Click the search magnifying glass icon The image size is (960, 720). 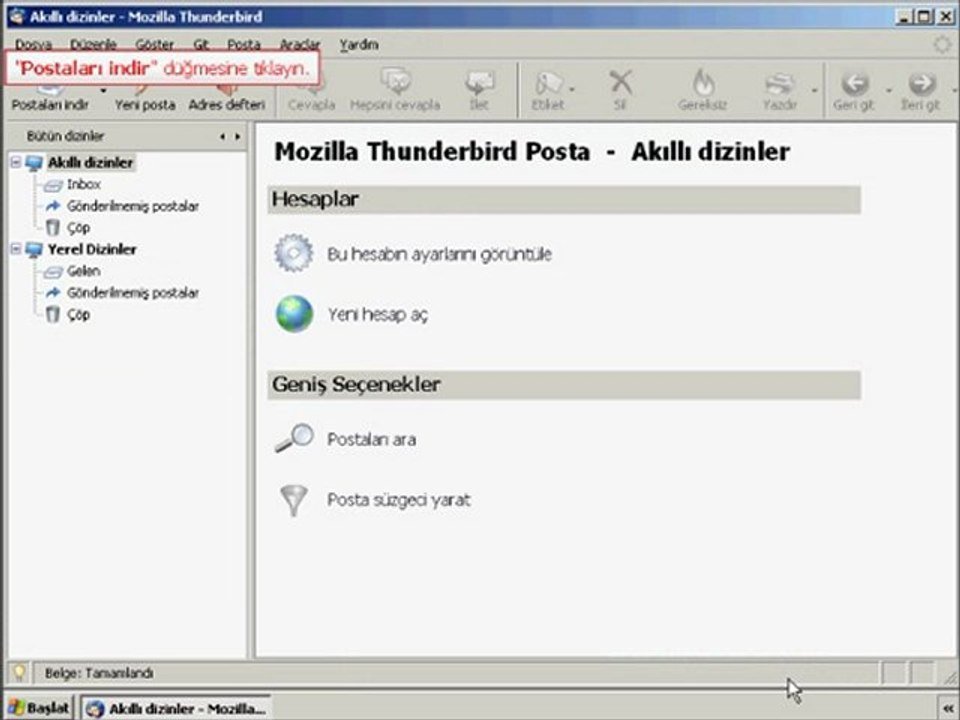point(294,438)
